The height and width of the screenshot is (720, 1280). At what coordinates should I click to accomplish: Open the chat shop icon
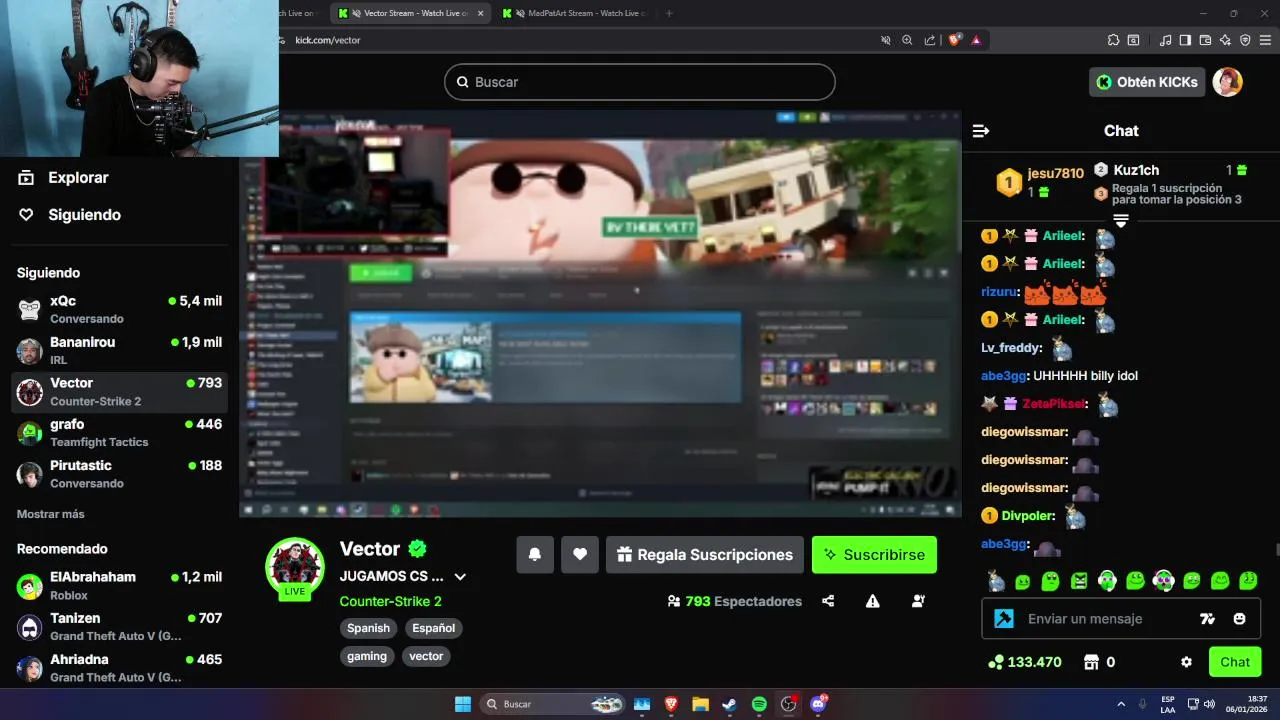coord(1092,662)
